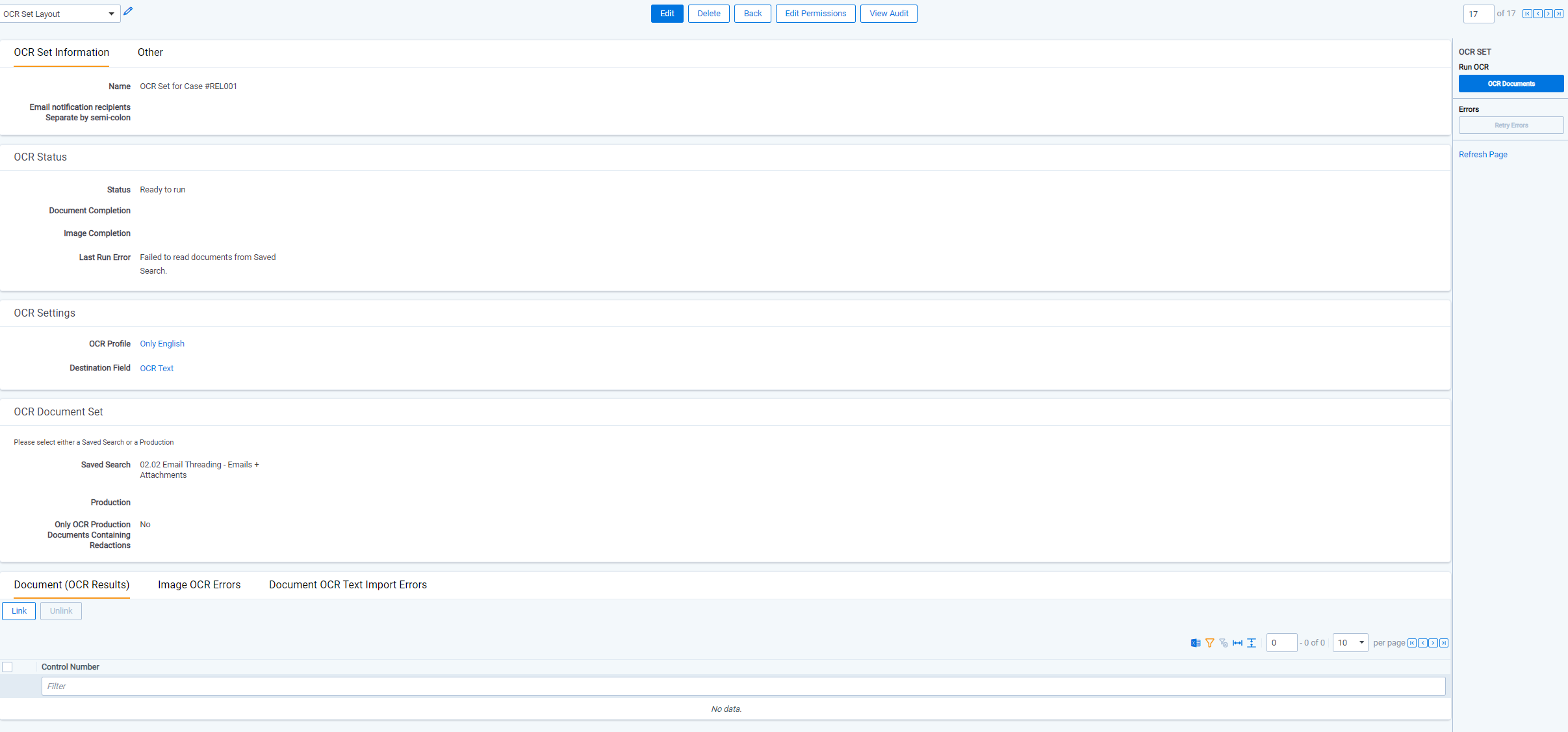The height and width of the screenshot is (732, 1568).
Task: Click the Link button
Action: (19, 611)
